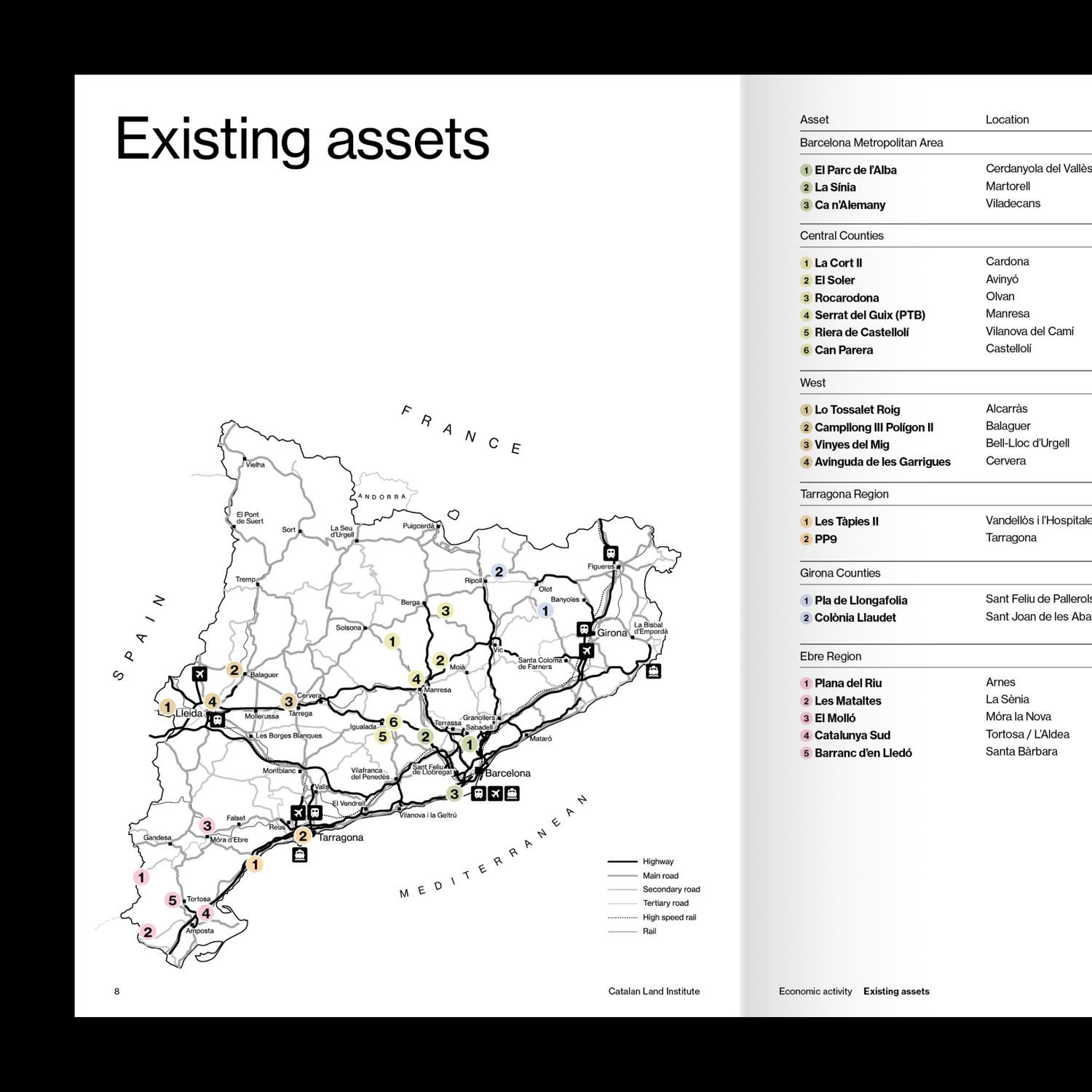The height and width of the screenshot is (1092, 1092).
Task: Click 'Catalan Land Institute' footer text
Action: (654, 992)
